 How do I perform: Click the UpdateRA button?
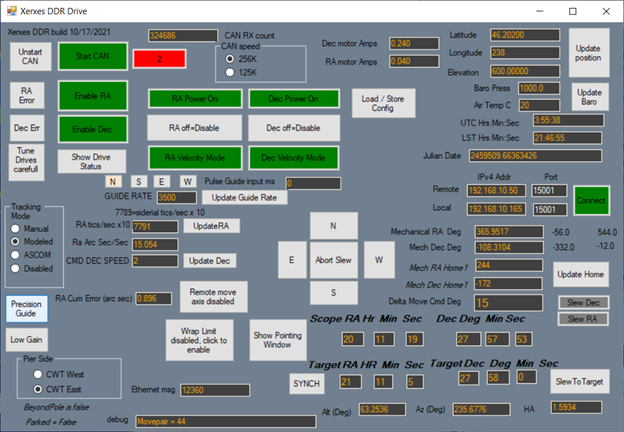click(211, 226)
